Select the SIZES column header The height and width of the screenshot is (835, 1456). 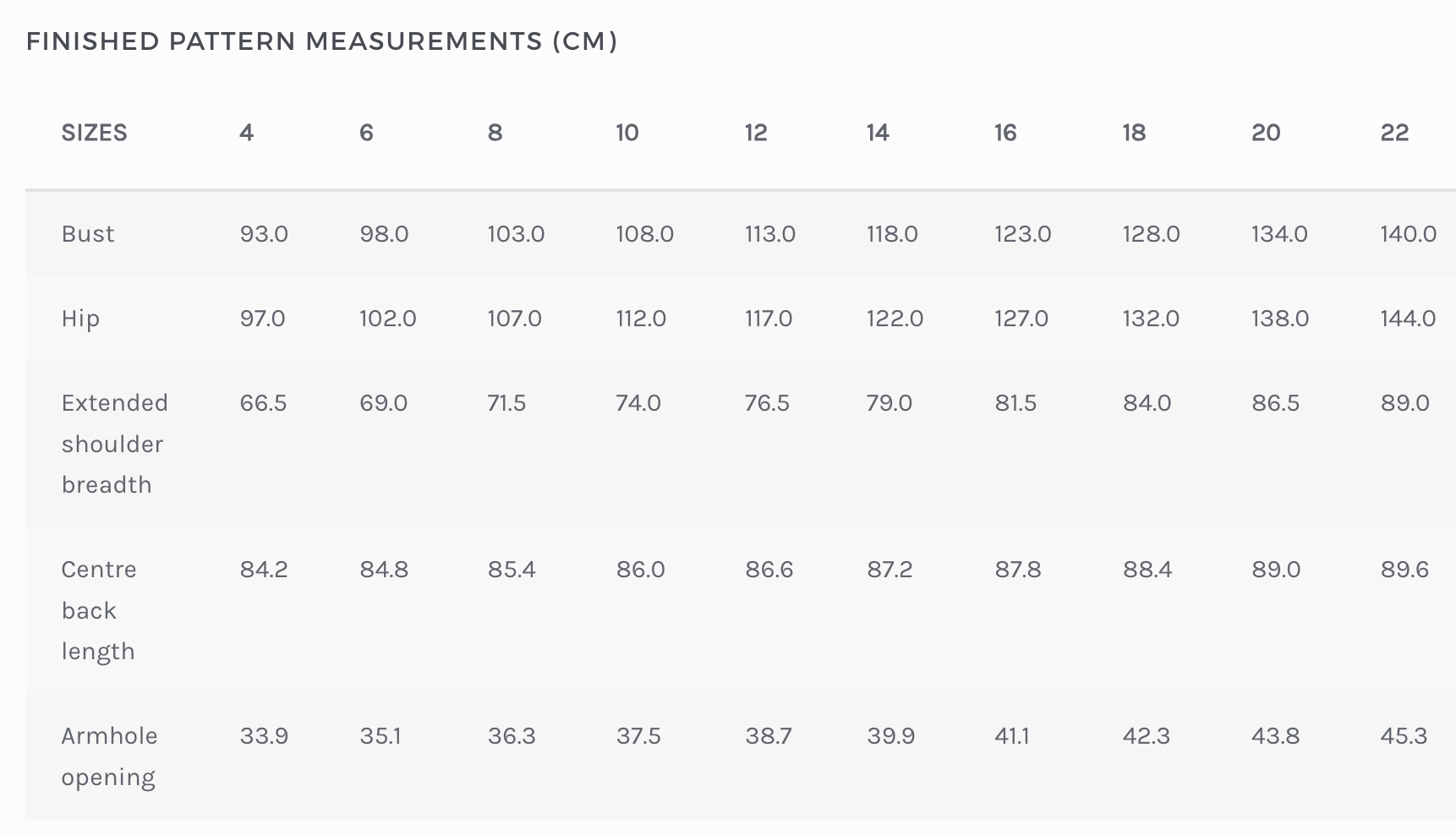[94, 133]
